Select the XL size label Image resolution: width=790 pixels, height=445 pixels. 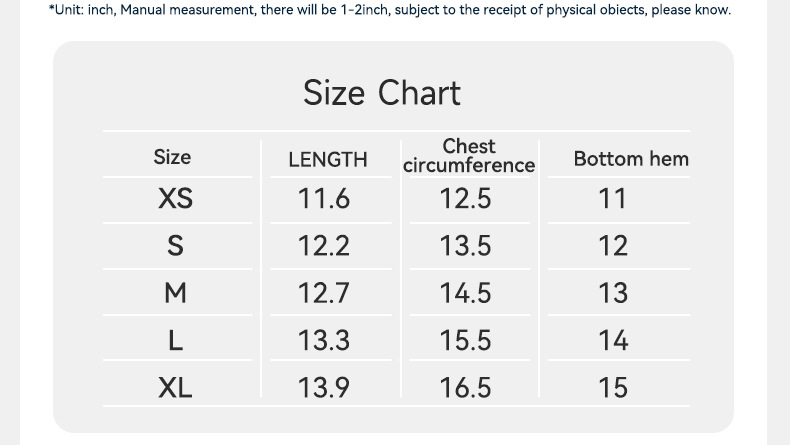tap(175, 387)
